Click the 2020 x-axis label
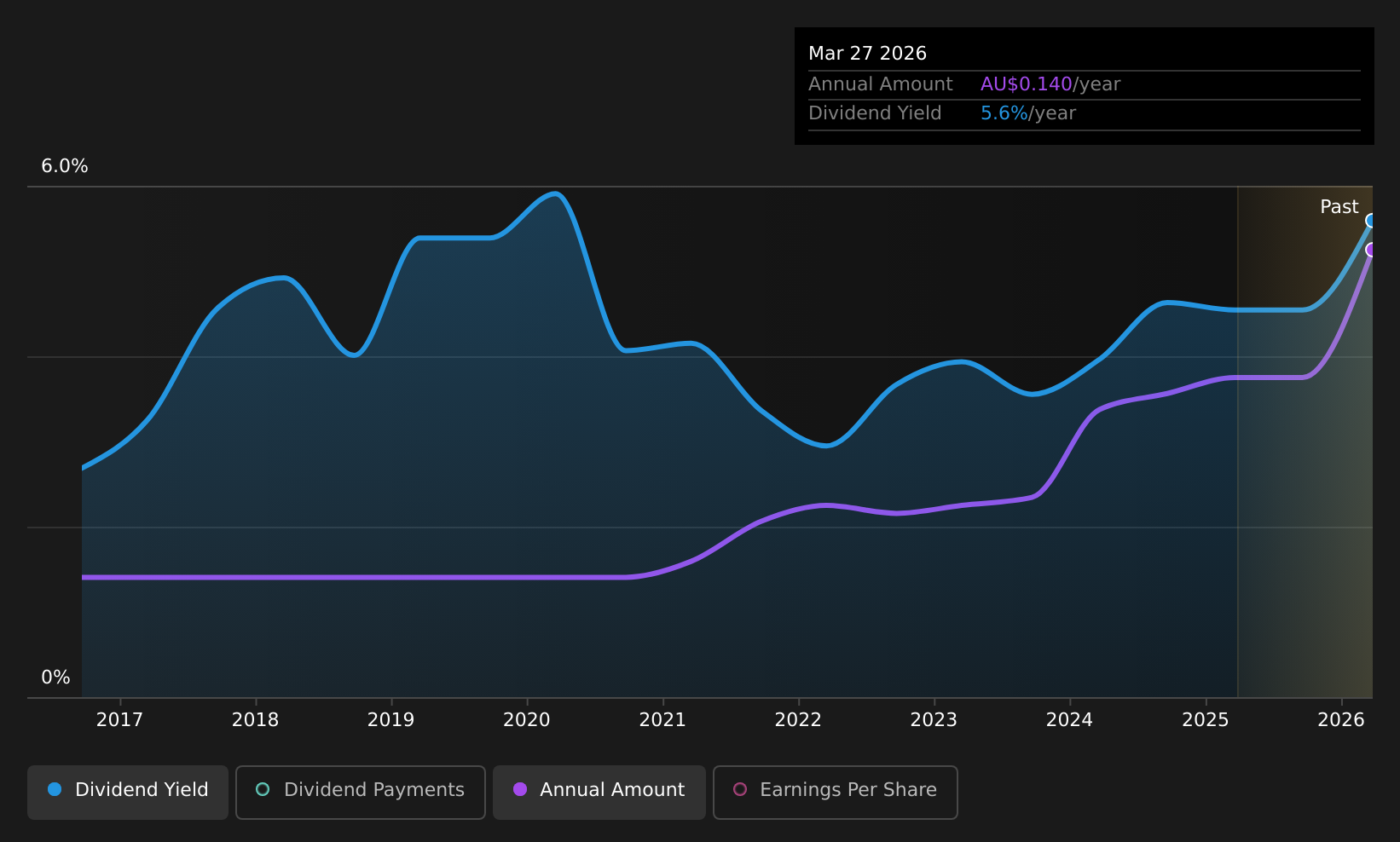The height and width of the screenshot is (842, 1400). point(527,720)
